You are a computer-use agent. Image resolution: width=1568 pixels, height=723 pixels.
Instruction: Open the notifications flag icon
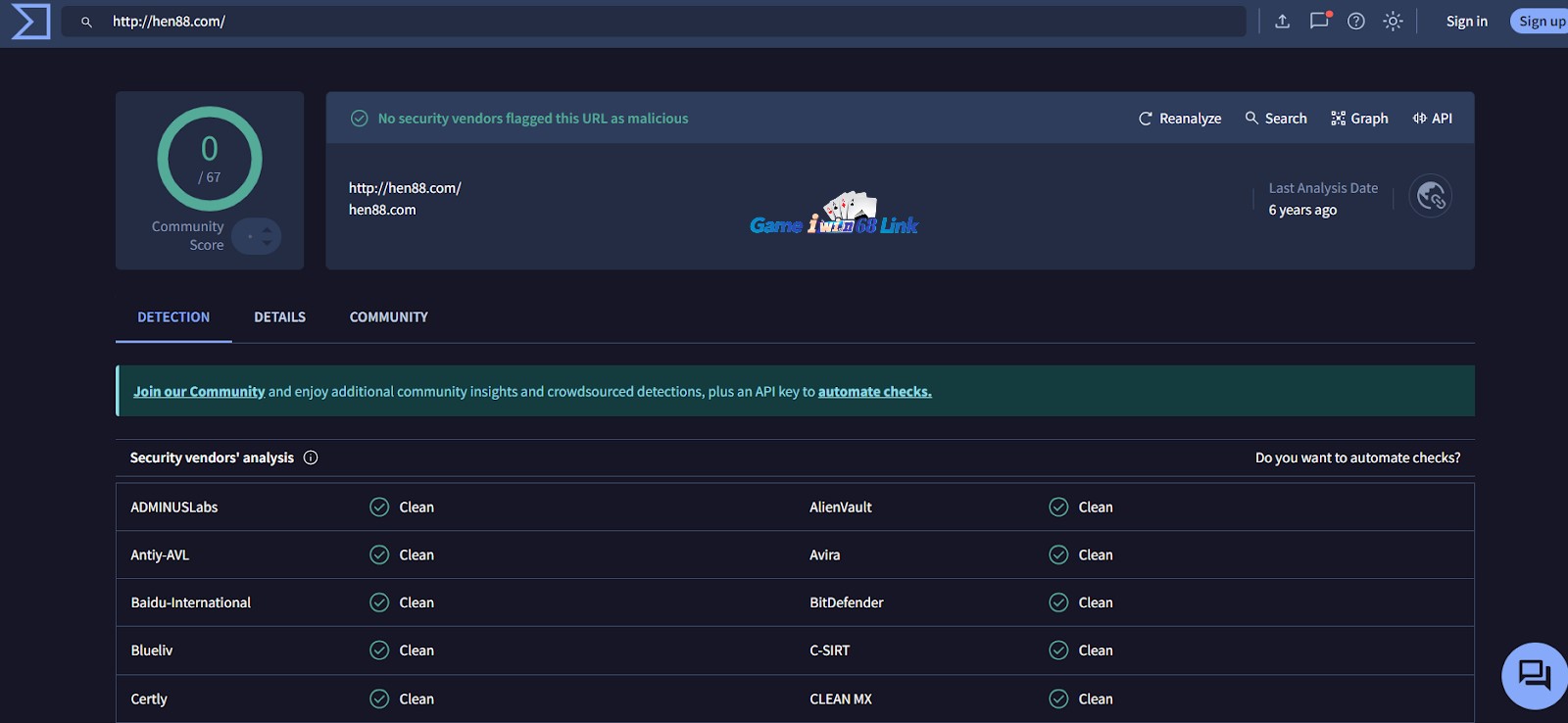tap(1320, 21)
